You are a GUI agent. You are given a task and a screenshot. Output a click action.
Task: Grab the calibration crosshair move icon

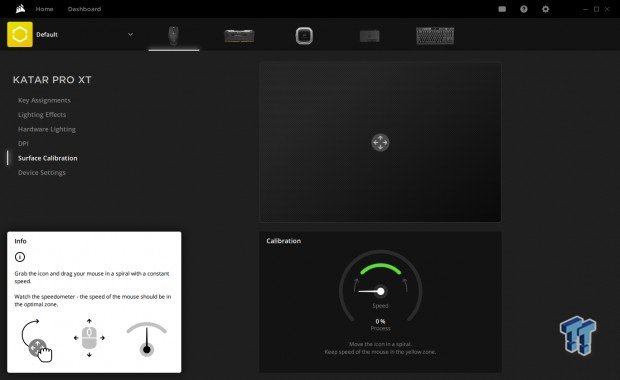click(x=380, y=142)
